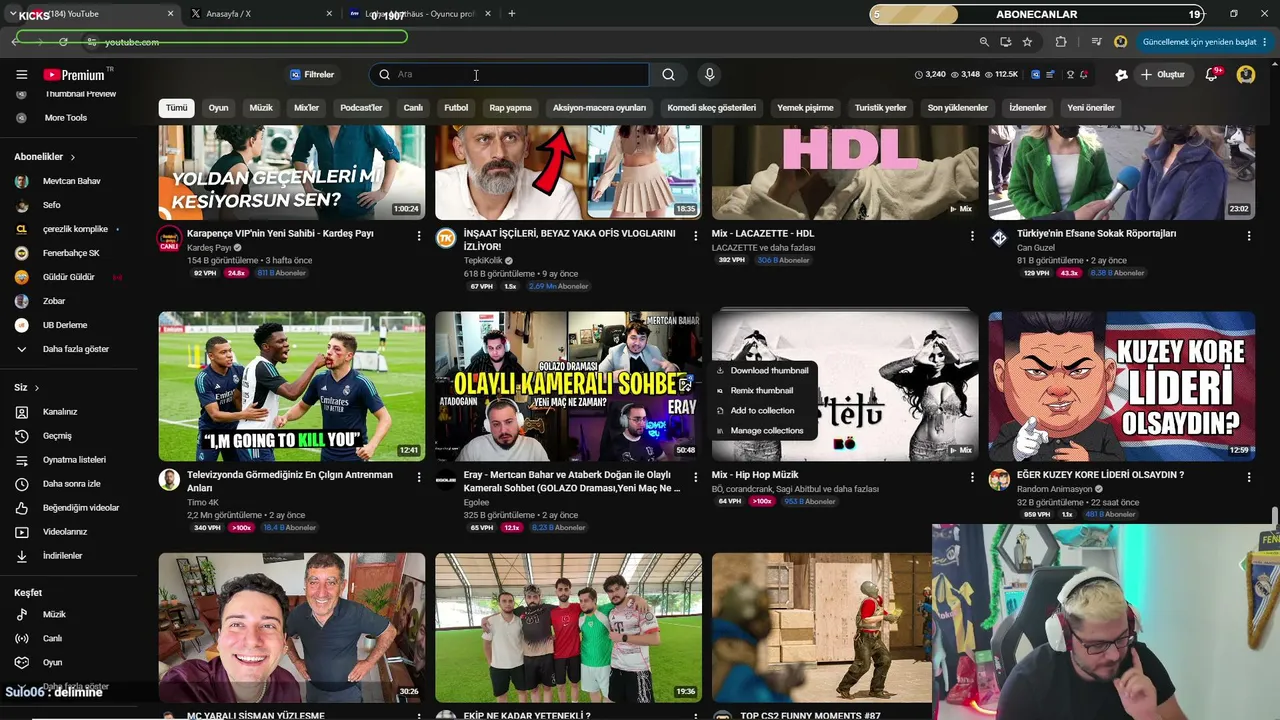The width and height of the screenshot is (1280, 720).
Task: Select the Tümü filter chip
Action: coord(177,108)
